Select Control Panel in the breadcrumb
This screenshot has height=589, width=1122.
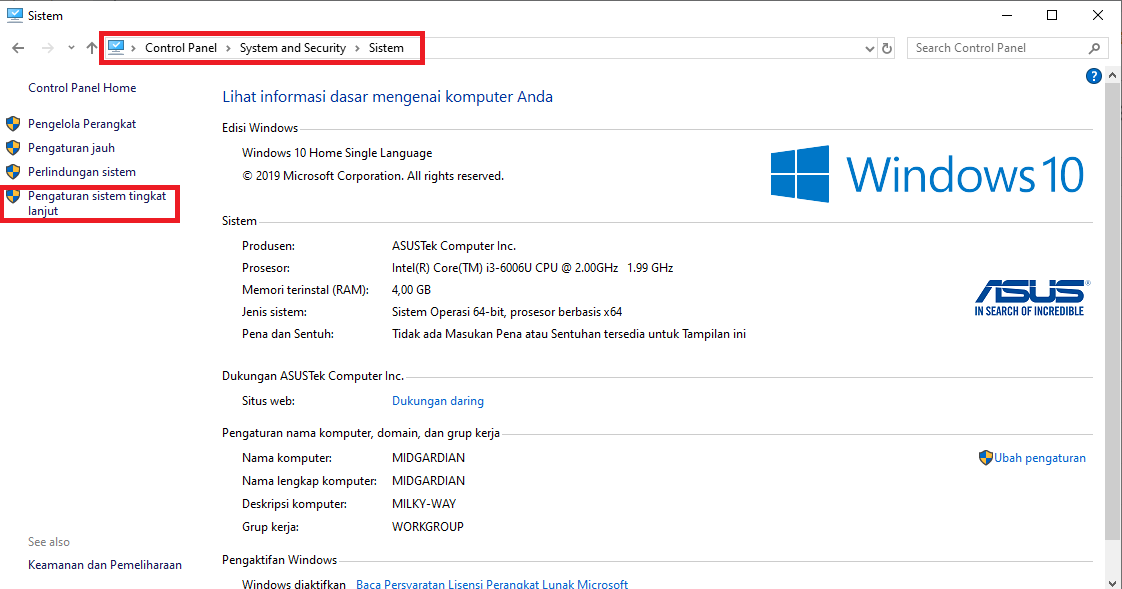[x=181, y=48]
